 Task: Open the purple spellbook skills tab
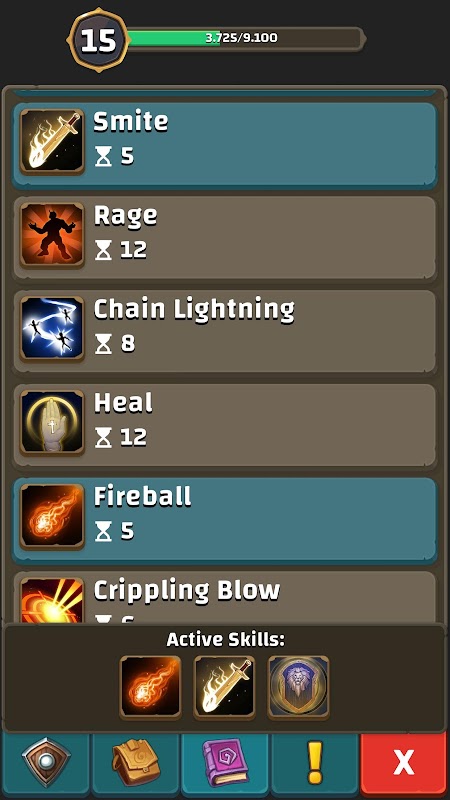226,763
